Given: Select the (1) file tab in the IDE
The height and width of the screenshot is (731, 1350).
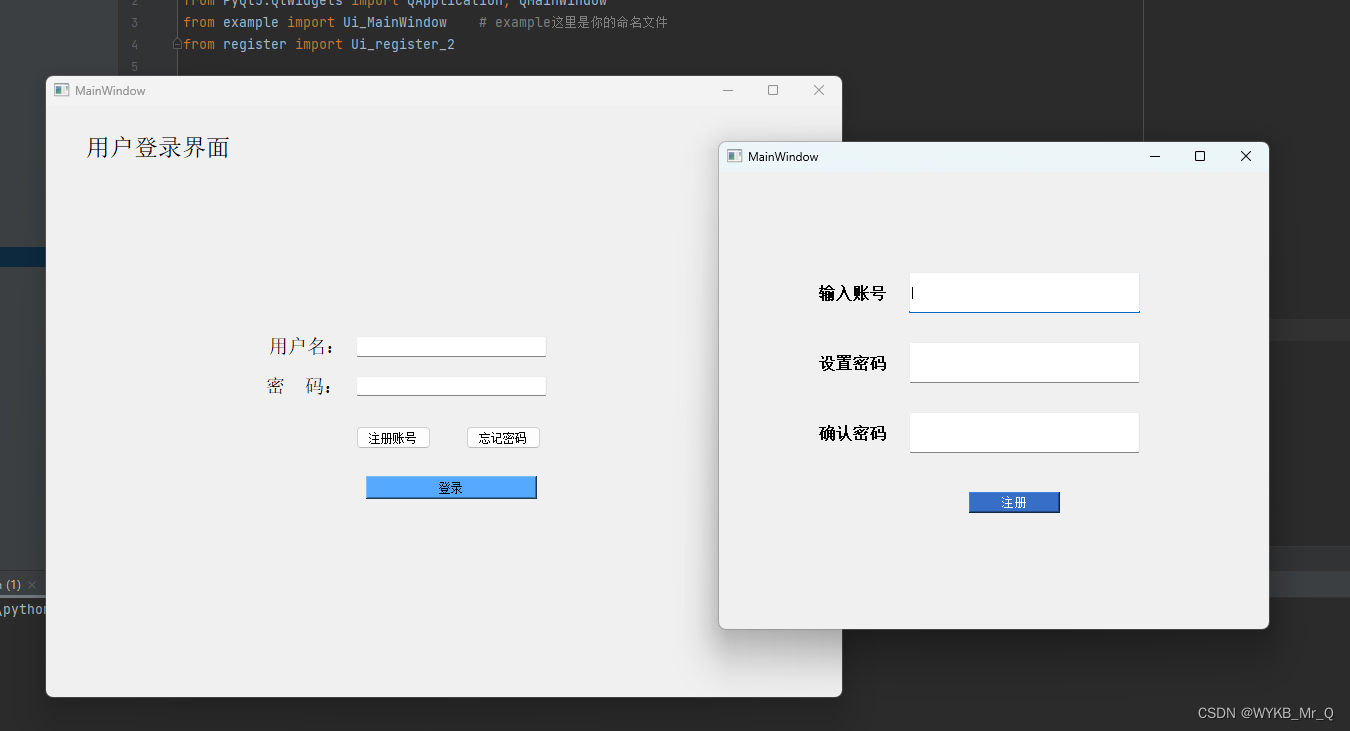Looking at the screenshot, I should 11,584.
